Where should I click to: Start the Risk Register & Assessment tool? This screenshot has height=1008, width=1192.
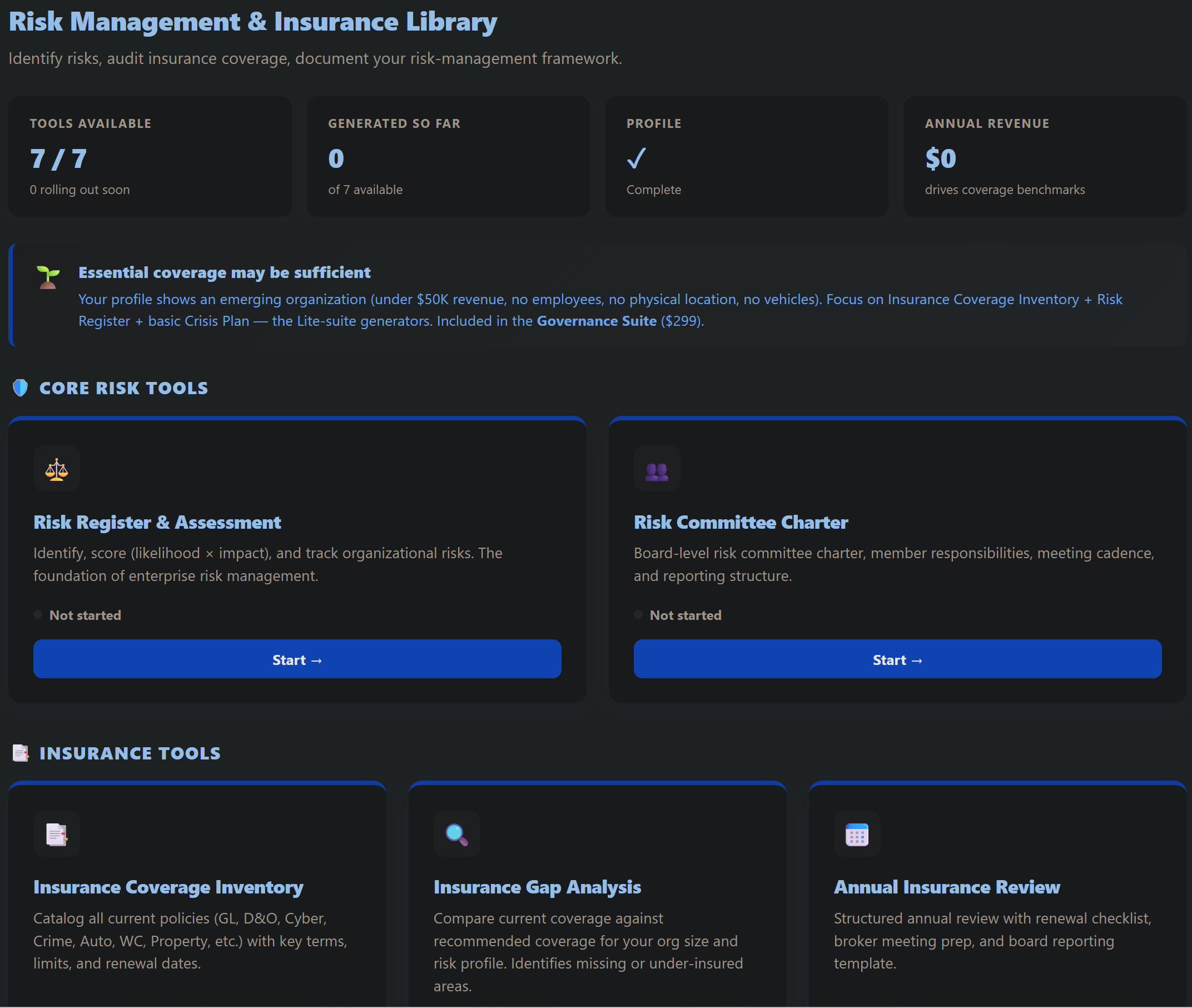pos(297,659)
